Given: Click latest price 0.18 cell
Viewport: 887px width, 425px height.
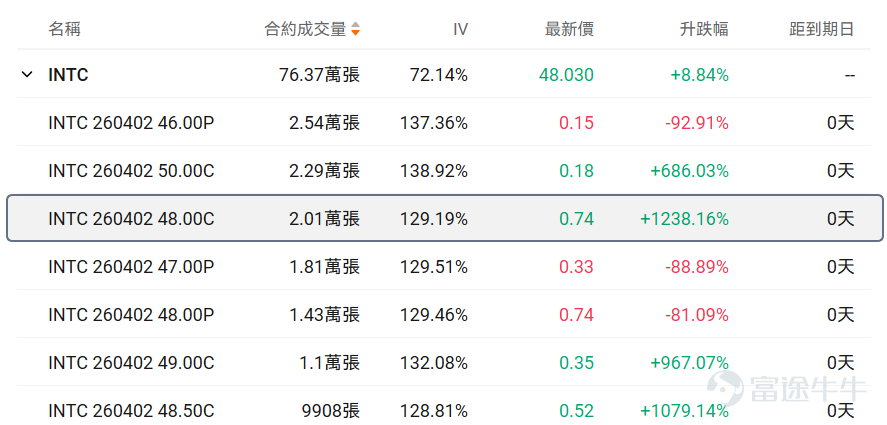Looking at the screenshot, I should coord(576,171).
